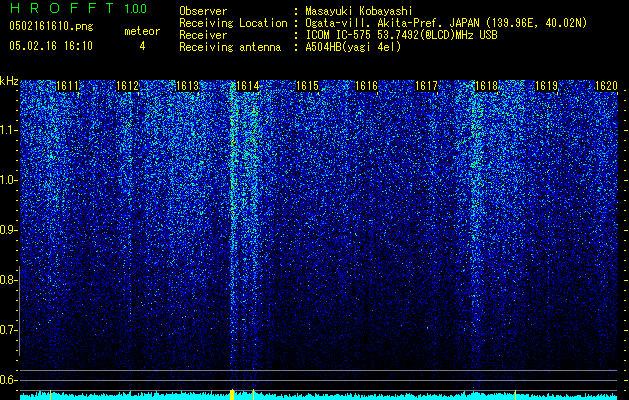Click the 0.7 kHz axis label
629x400 pixels.
8,330
